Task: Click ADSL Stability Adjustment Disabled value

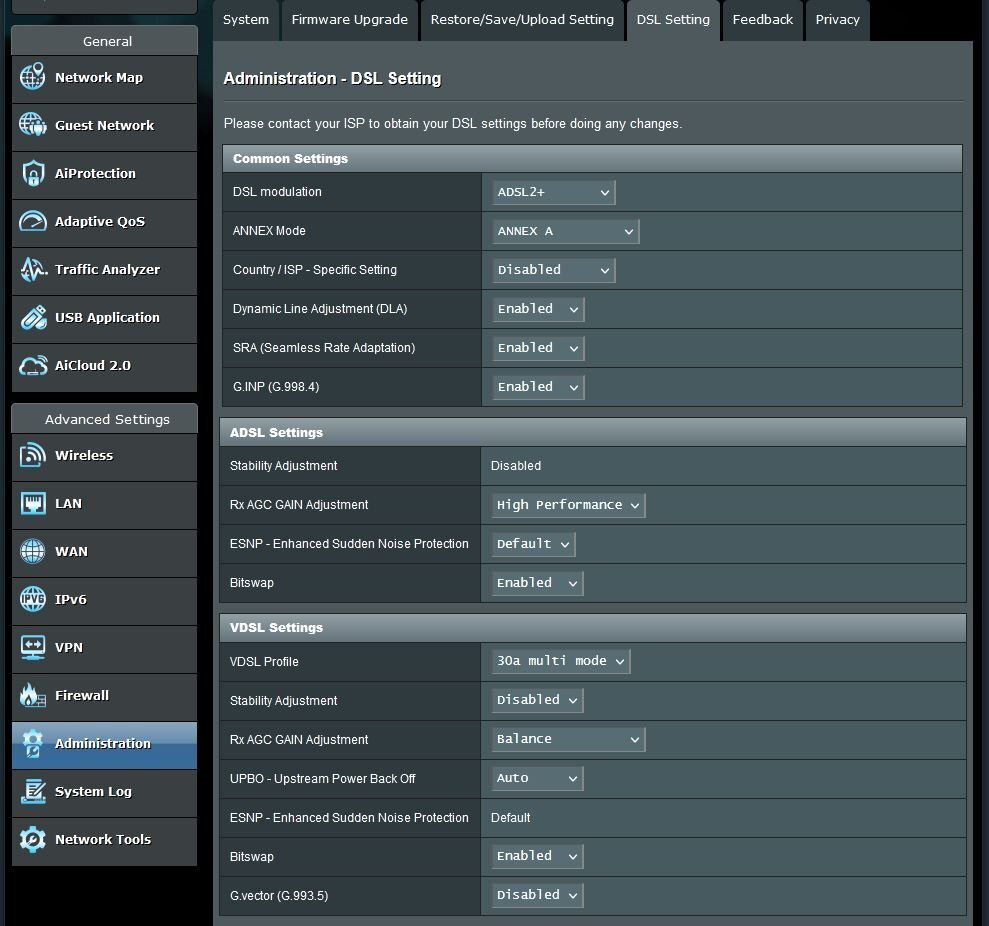Action: coord(516,466)
